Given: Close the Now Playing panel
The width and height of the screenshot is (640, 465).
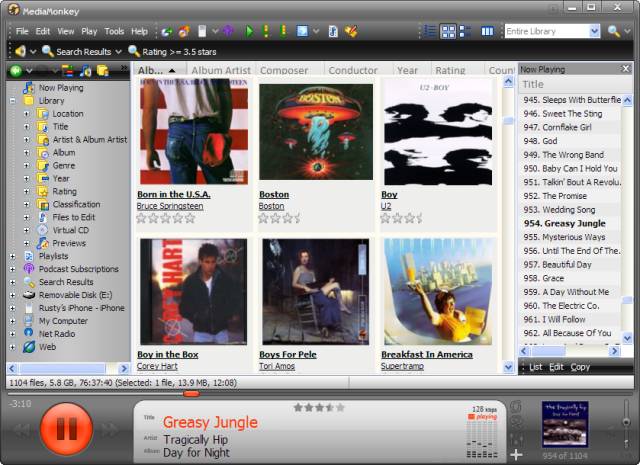Looking at the screenshot, I should 627,69.
